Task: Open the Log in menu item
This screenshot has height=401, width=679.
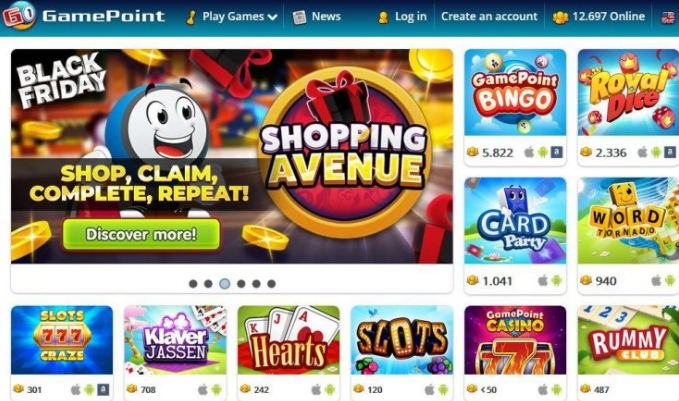Action: click(x=402, y=17)
